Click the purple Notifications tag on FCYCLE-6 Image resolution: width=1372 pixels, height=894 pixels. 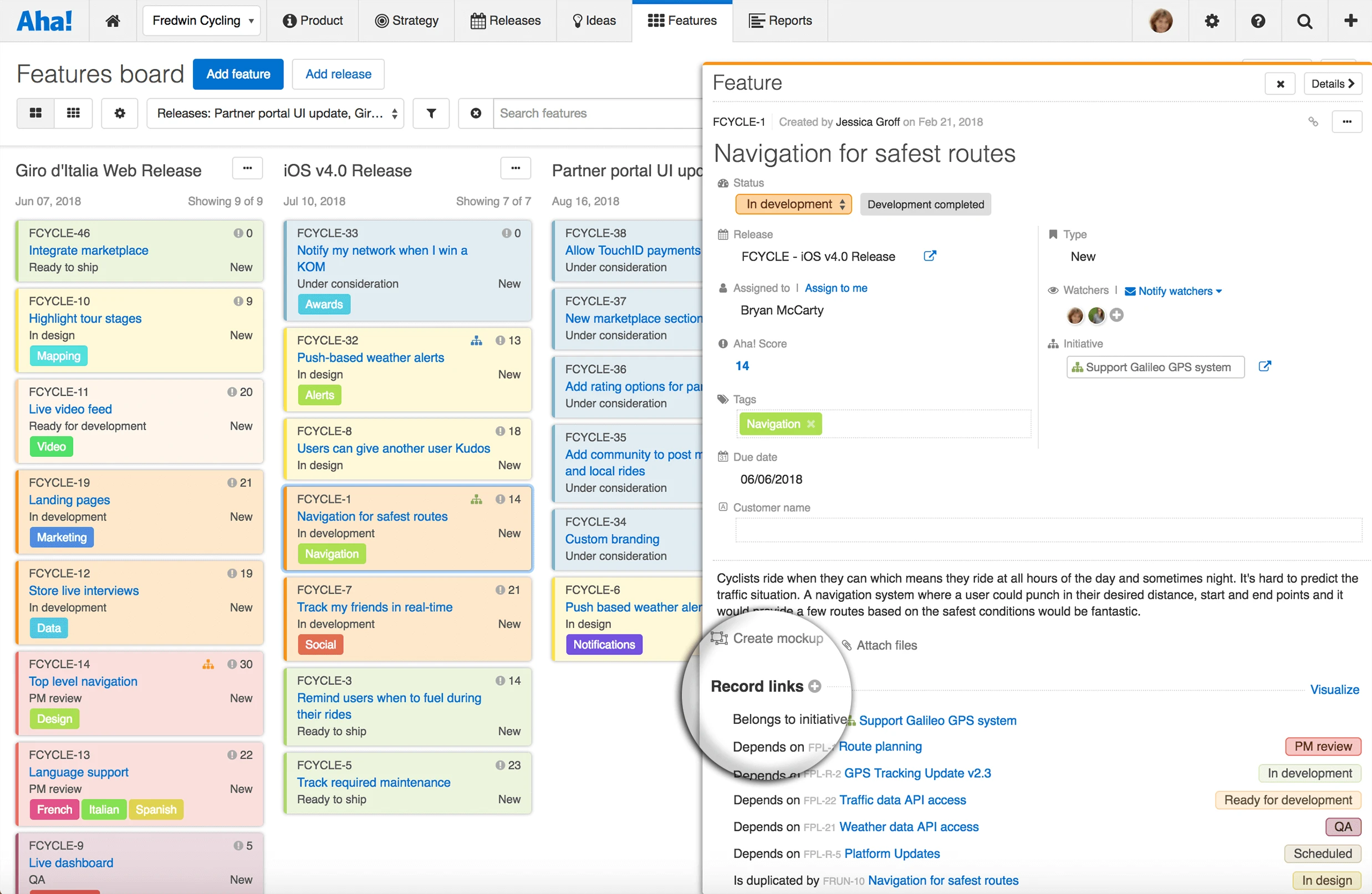click(604, 644)
